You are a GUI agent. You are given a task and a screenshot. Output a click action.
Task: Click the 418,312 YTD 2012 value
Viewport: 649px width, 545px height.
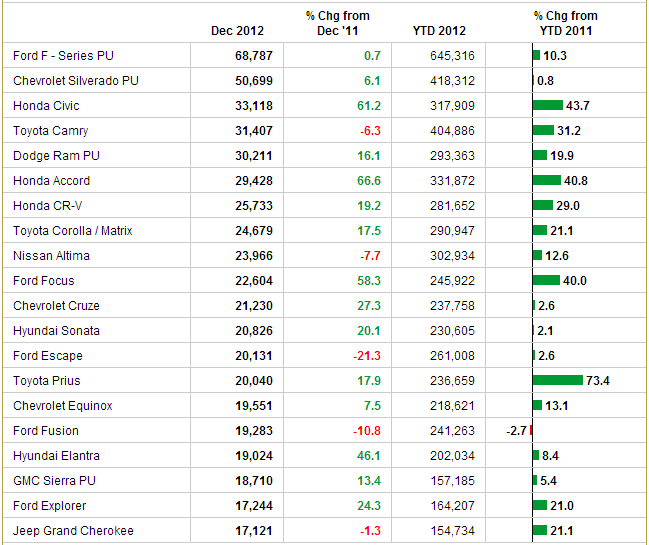452,81
